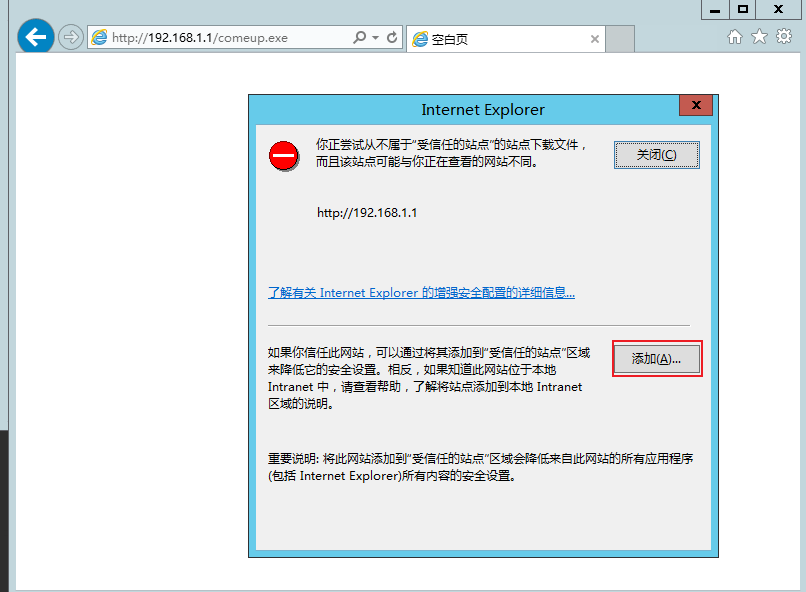
Task: Click the blue Back arrow button
Action: pyautogui.click(x=35, y=36)
